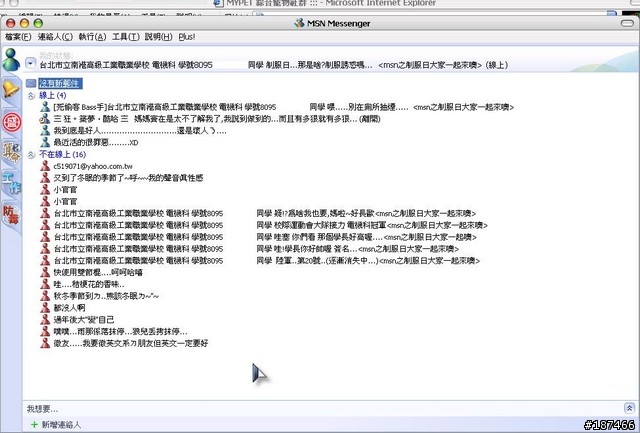
Task: Open the 連絡人(C) menu
Action: click(55, 37)
